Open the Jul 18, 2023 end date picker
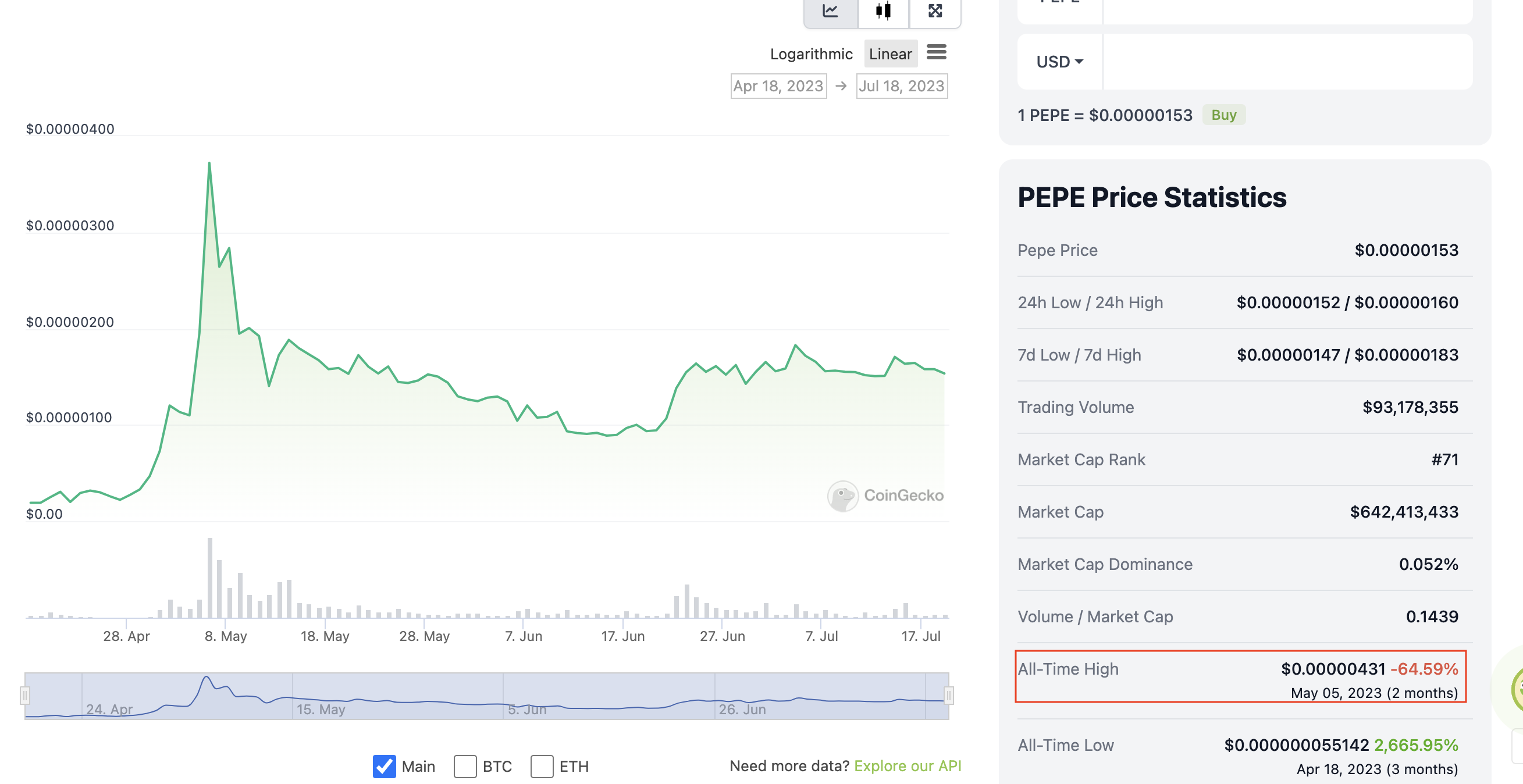Viewport: 1523px width, 784px height. click(901, 86)
